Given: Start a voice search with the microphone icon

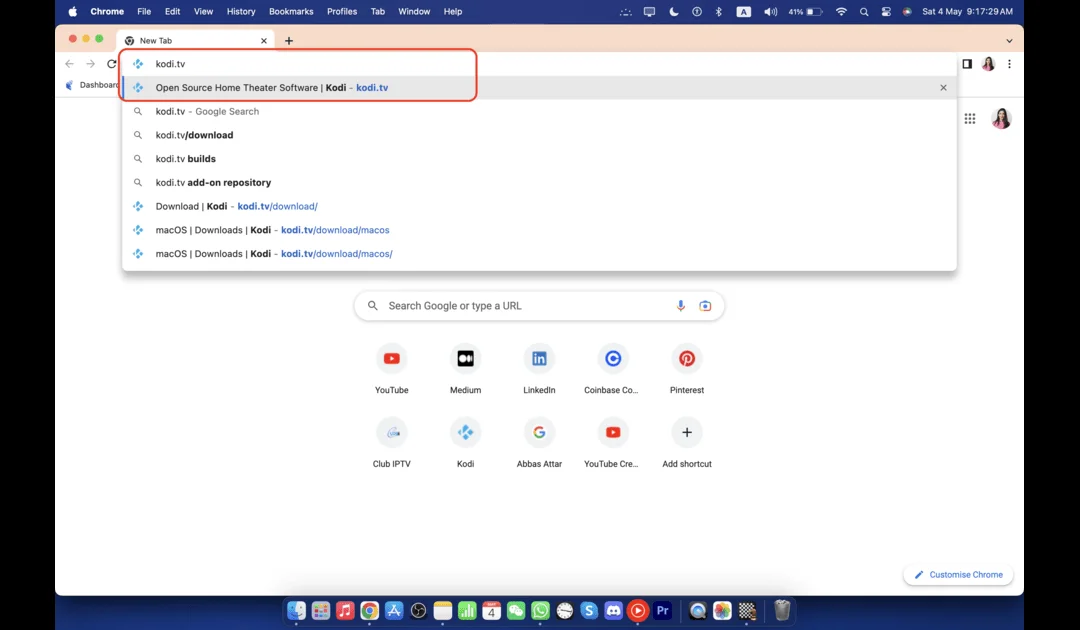Looking at the screenshot, I should (681, 305).
